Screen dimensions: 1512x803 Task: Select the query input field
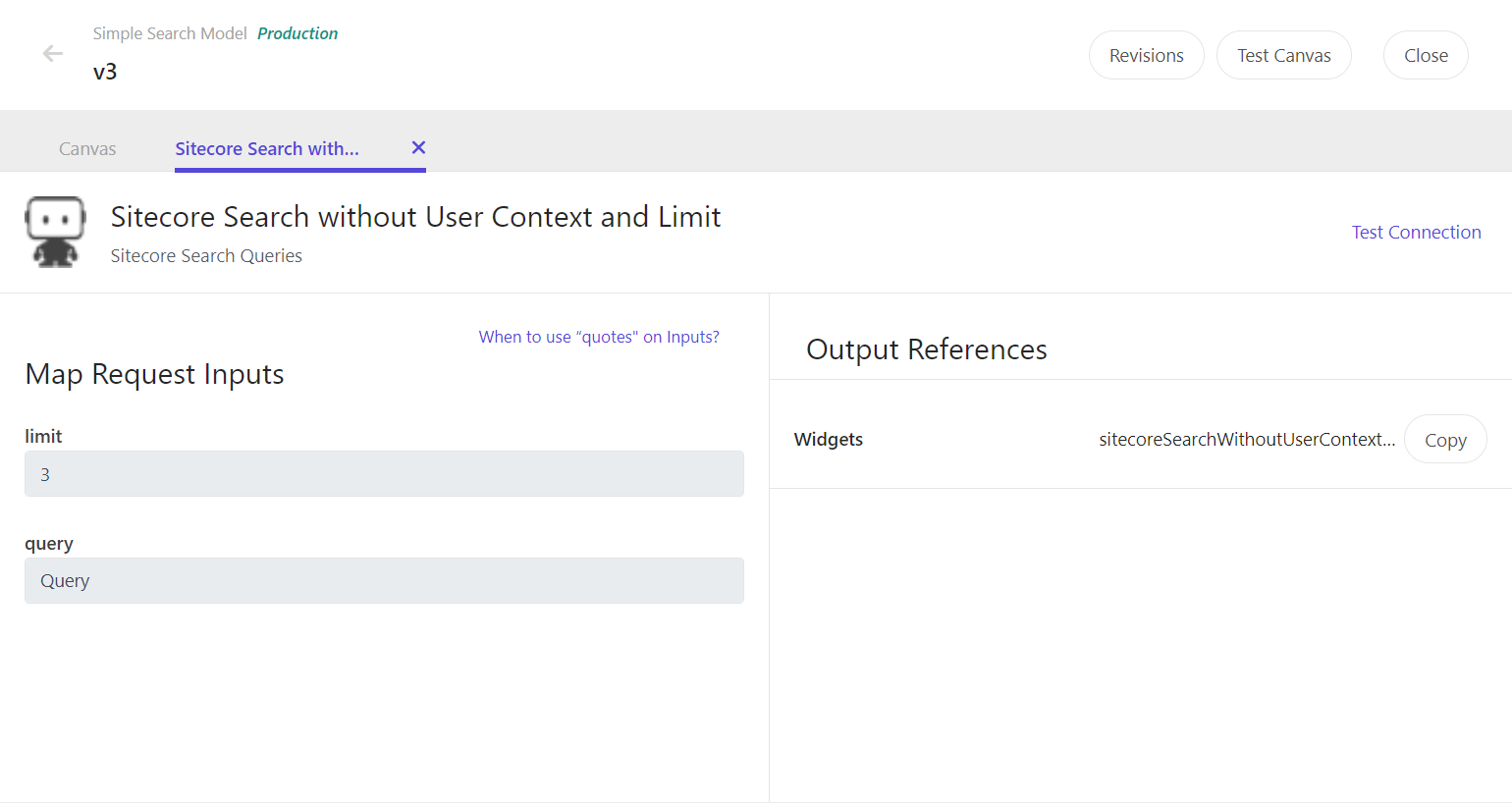pos(384,580)
